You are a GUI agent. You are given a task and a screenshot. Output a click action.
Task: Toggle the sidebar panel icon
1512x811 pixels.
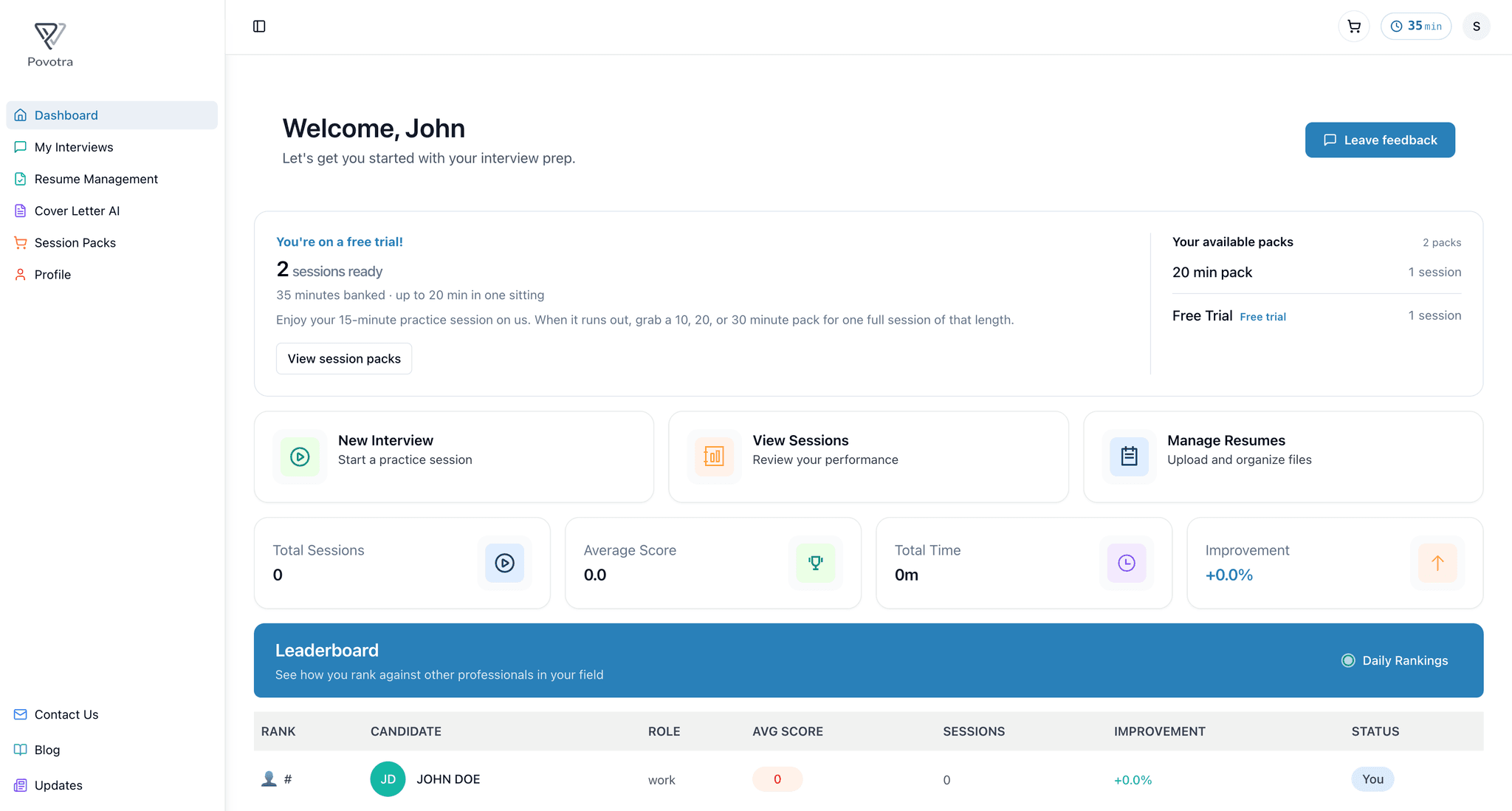(x=259, y=27)
